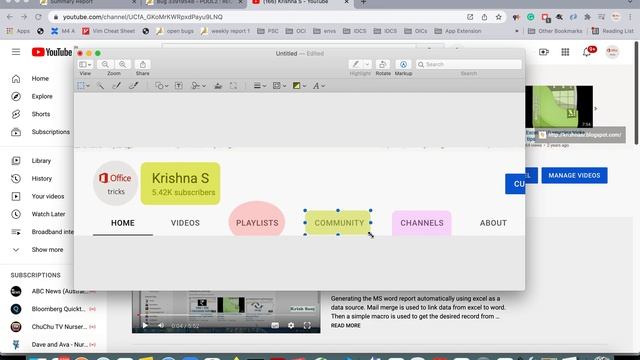Open the weekly report 1 bookmark
640x360 pixels.
225,31
